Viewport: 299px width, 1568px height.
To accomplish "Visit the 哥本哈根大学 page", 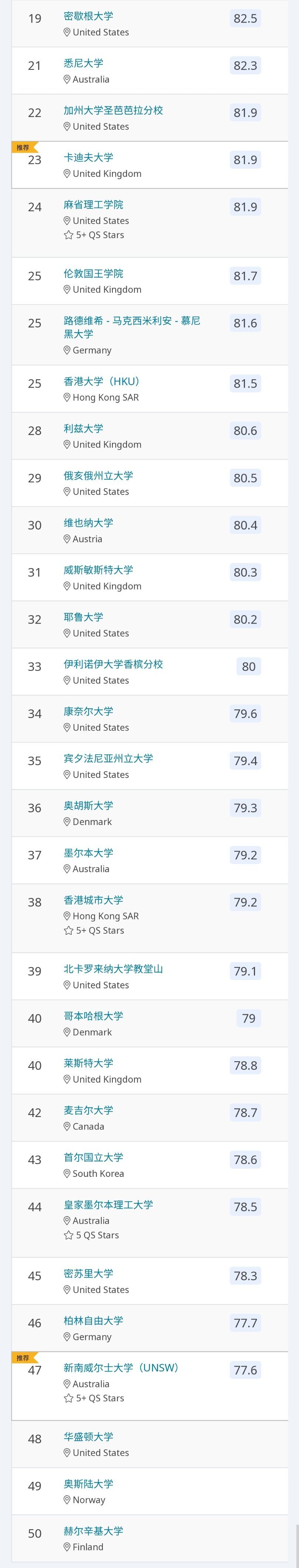I will [93, 1016].
